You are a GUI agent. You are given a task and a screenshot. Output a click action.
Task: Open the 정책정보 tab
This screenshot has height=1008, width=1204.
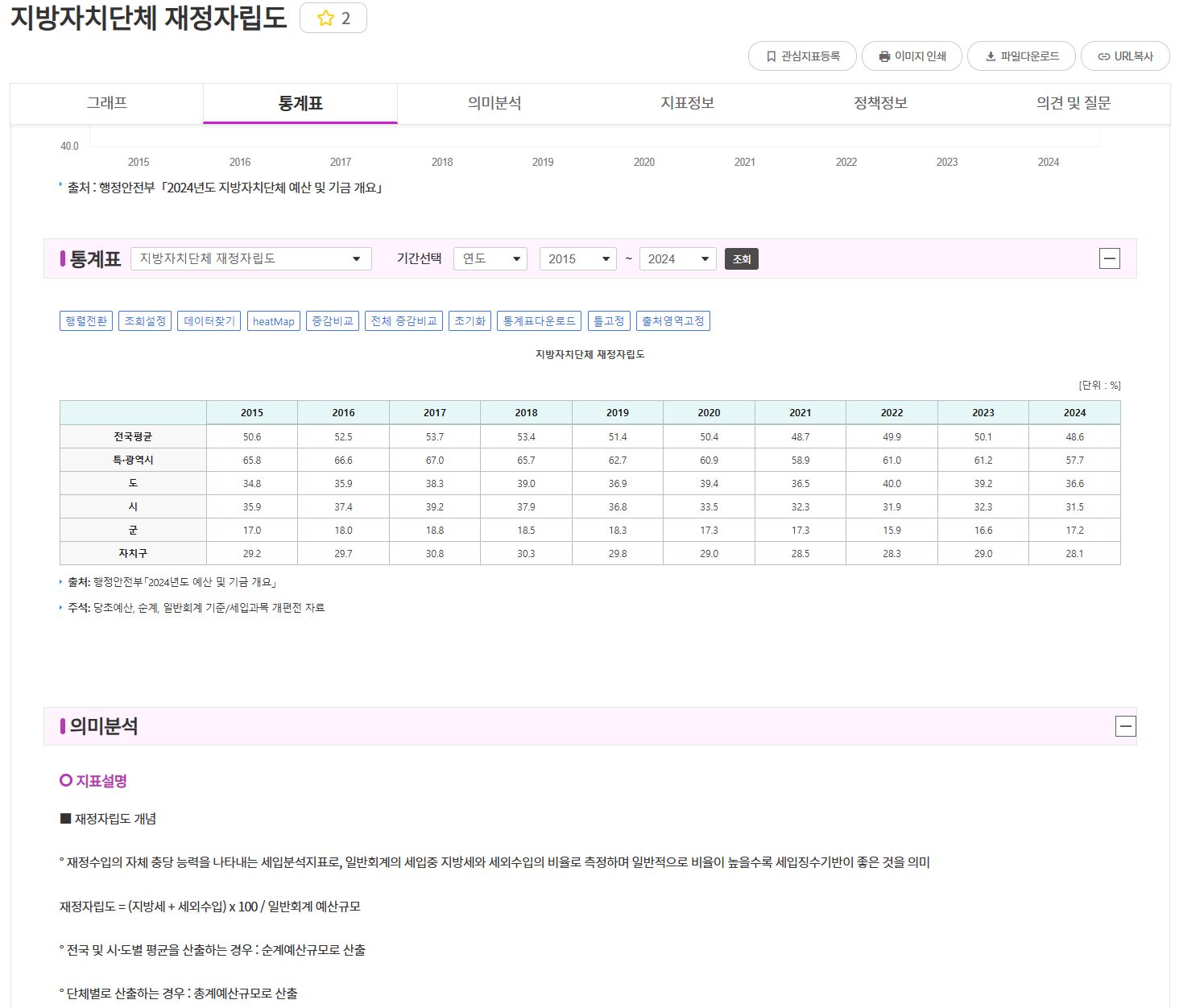[880, 103]
